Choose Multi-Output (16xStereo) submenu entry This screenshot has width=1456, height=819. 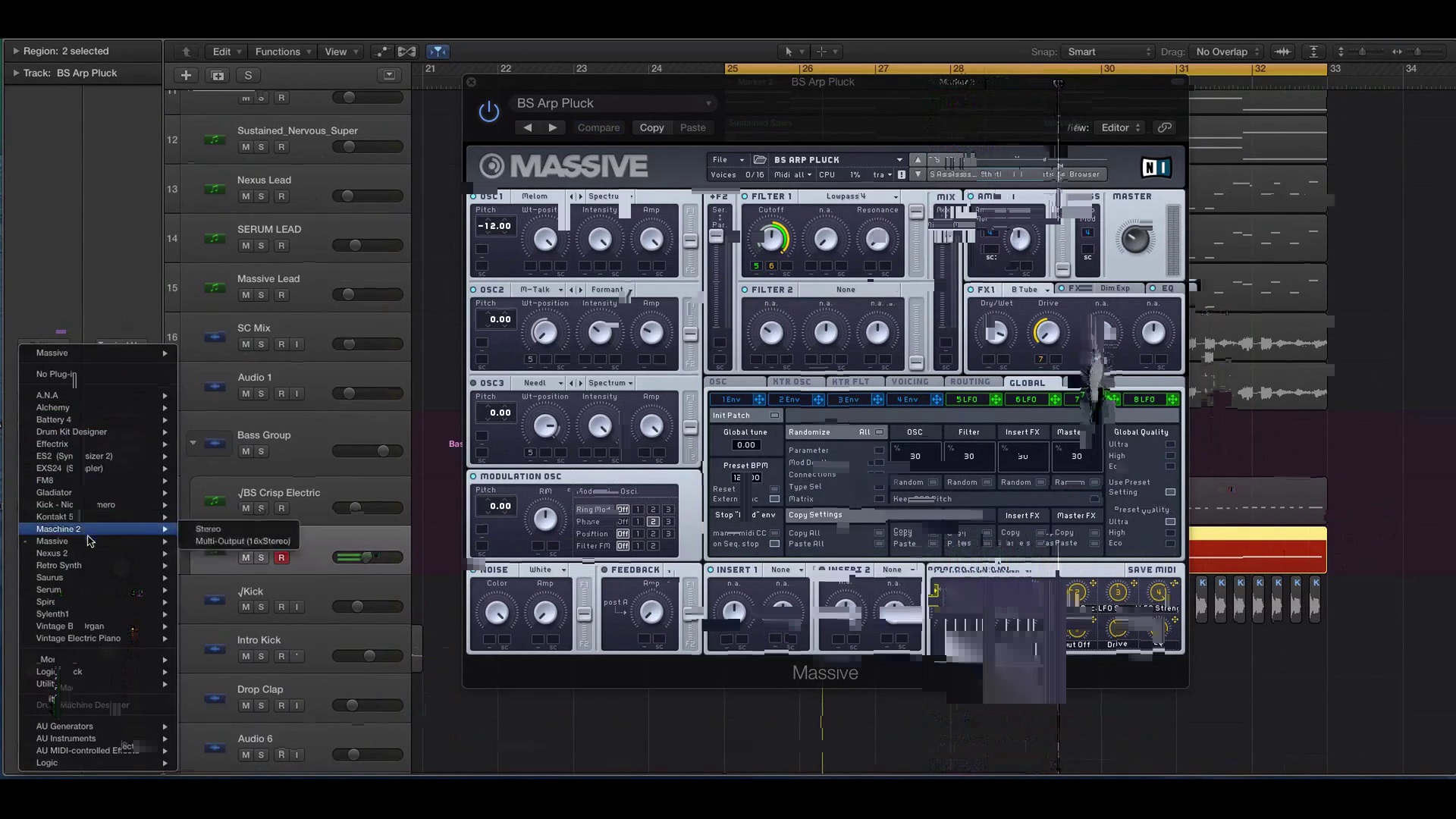[243, 541]
